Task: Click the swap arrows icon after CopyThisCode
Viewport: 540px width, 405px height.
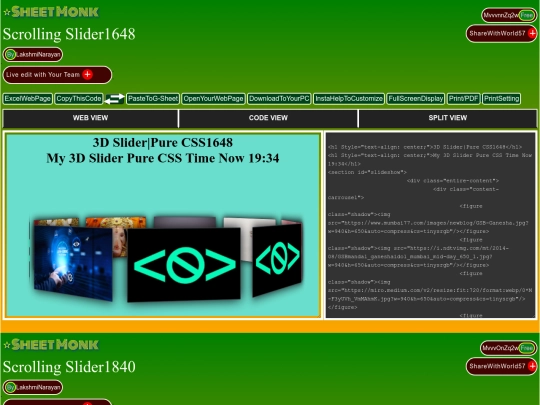Action: pyautogui.click(x=114, y=99)
